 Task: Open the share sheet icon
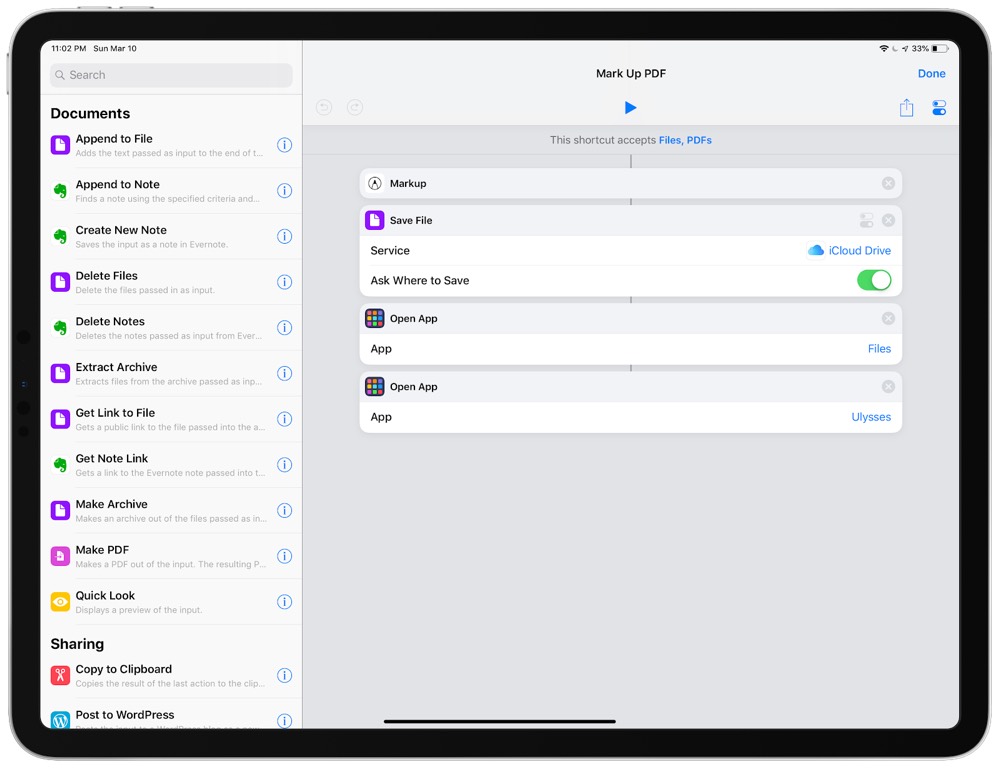click(x=906, y=108)
